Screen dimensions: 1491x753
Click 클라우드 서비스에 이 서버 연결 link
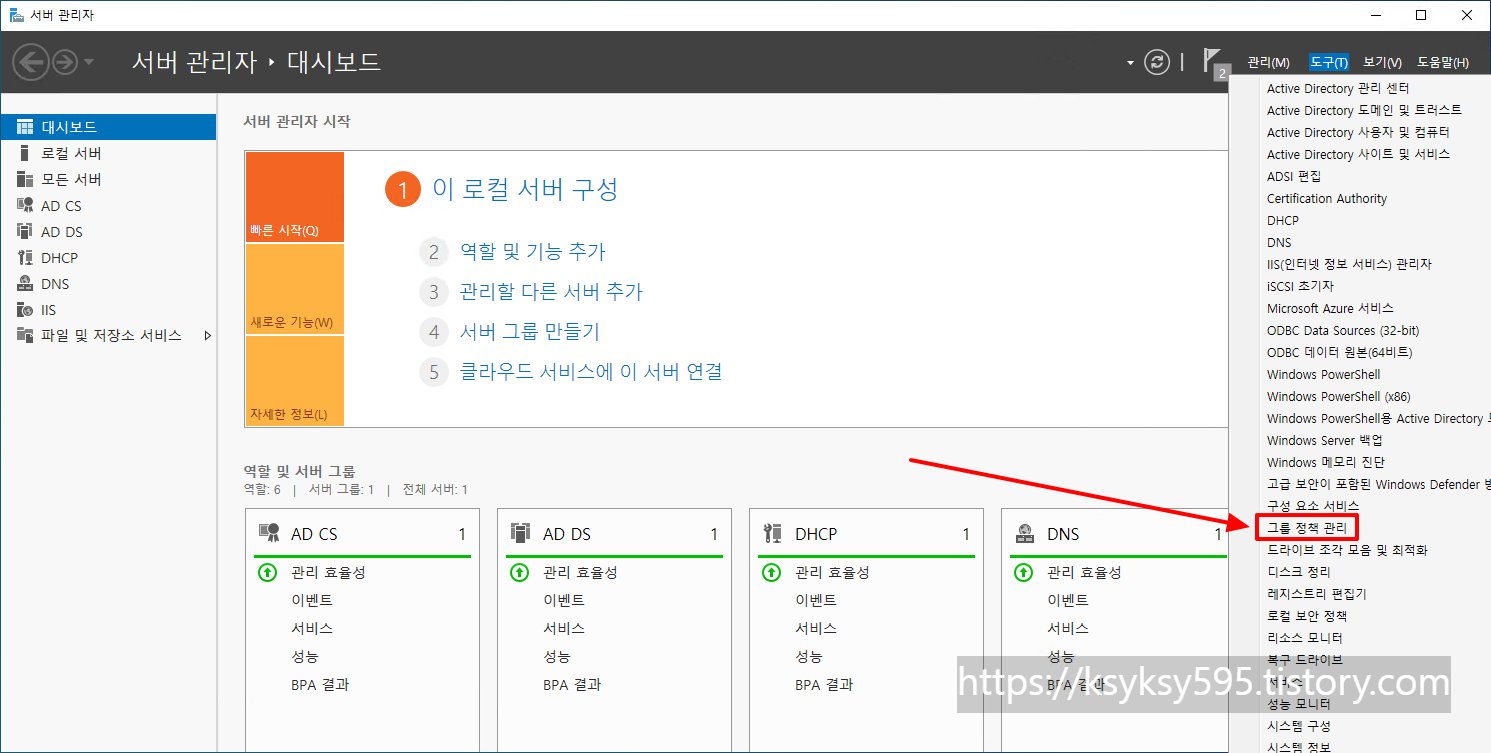tap(590, 372)
